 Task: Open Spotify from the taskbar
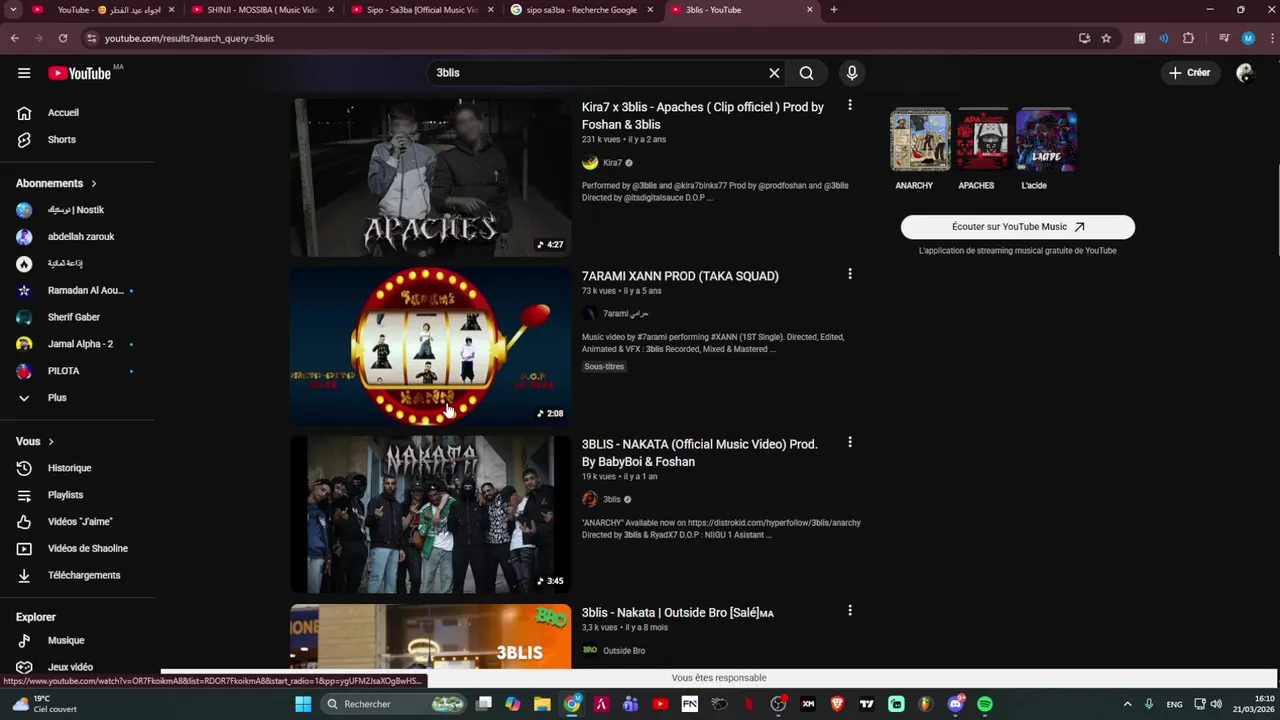point(985,704)
